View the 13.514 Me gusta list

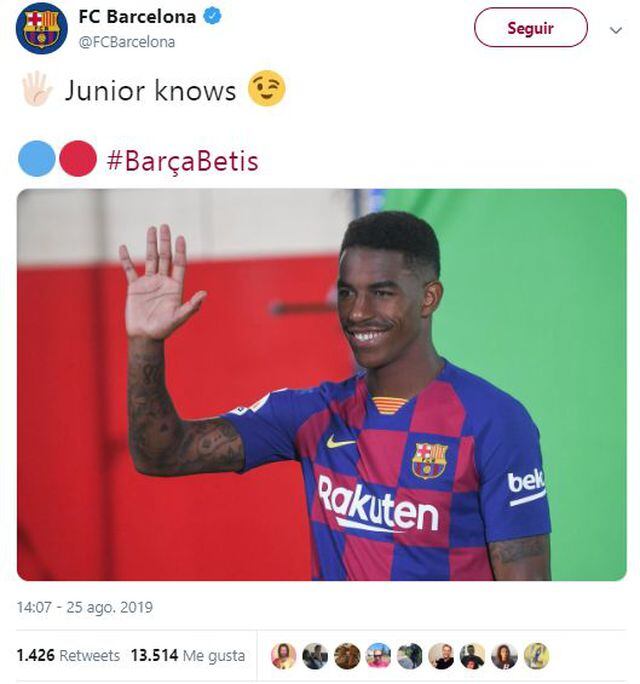(x=189, y=656)
